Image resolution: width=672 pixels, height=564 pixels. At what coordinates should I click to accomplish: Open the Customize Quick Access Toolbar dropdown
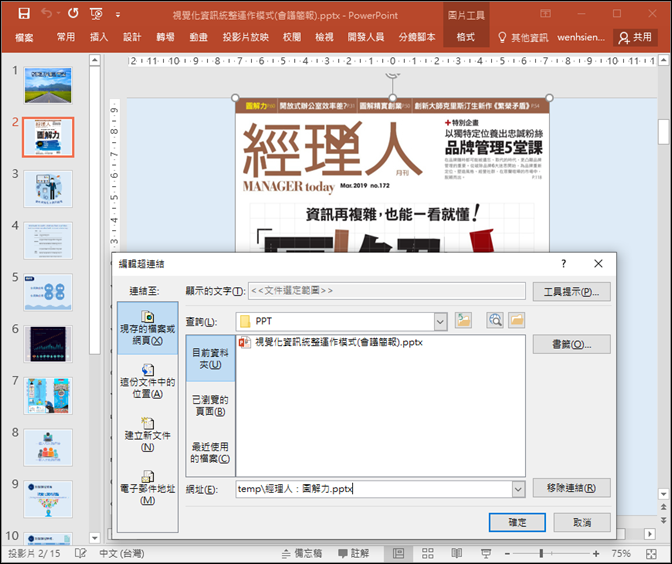point(118,15)
